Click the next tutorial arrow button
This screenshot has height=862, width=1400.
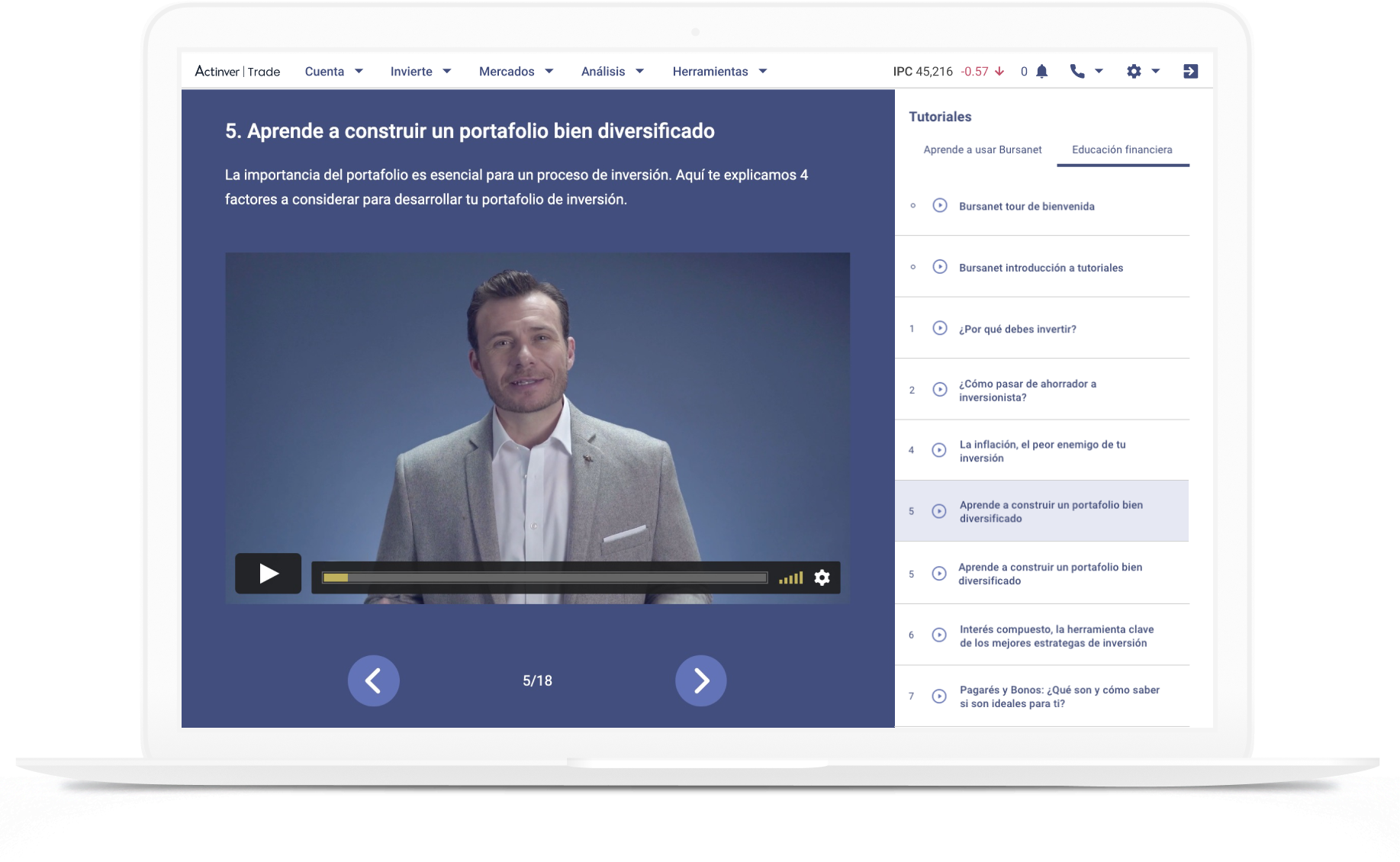click(700, 680)
